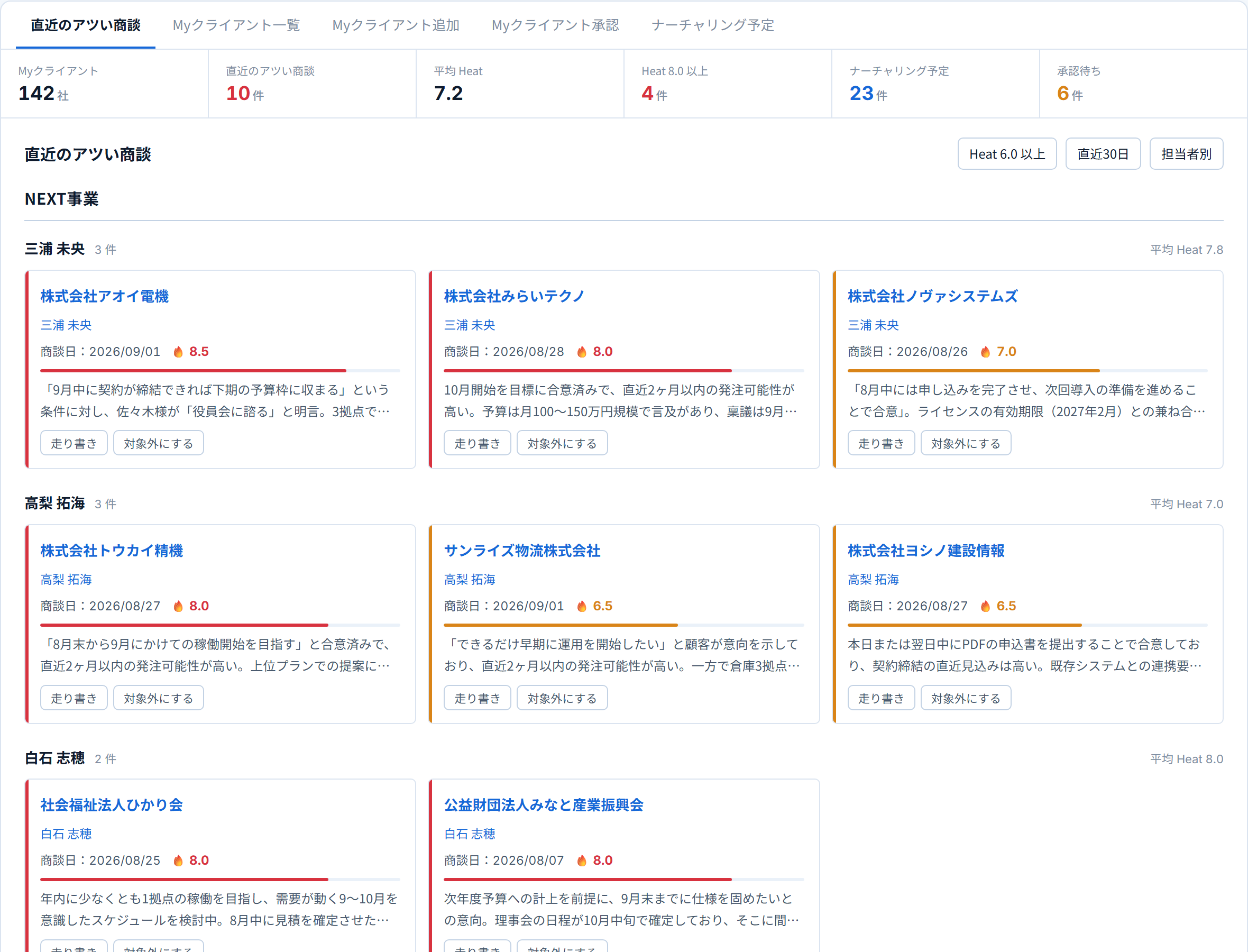Viewport: 1248px width, 952px height.
Task: Click flame icon on サンライズ物流株式会社 card
Action: [582, 606]
